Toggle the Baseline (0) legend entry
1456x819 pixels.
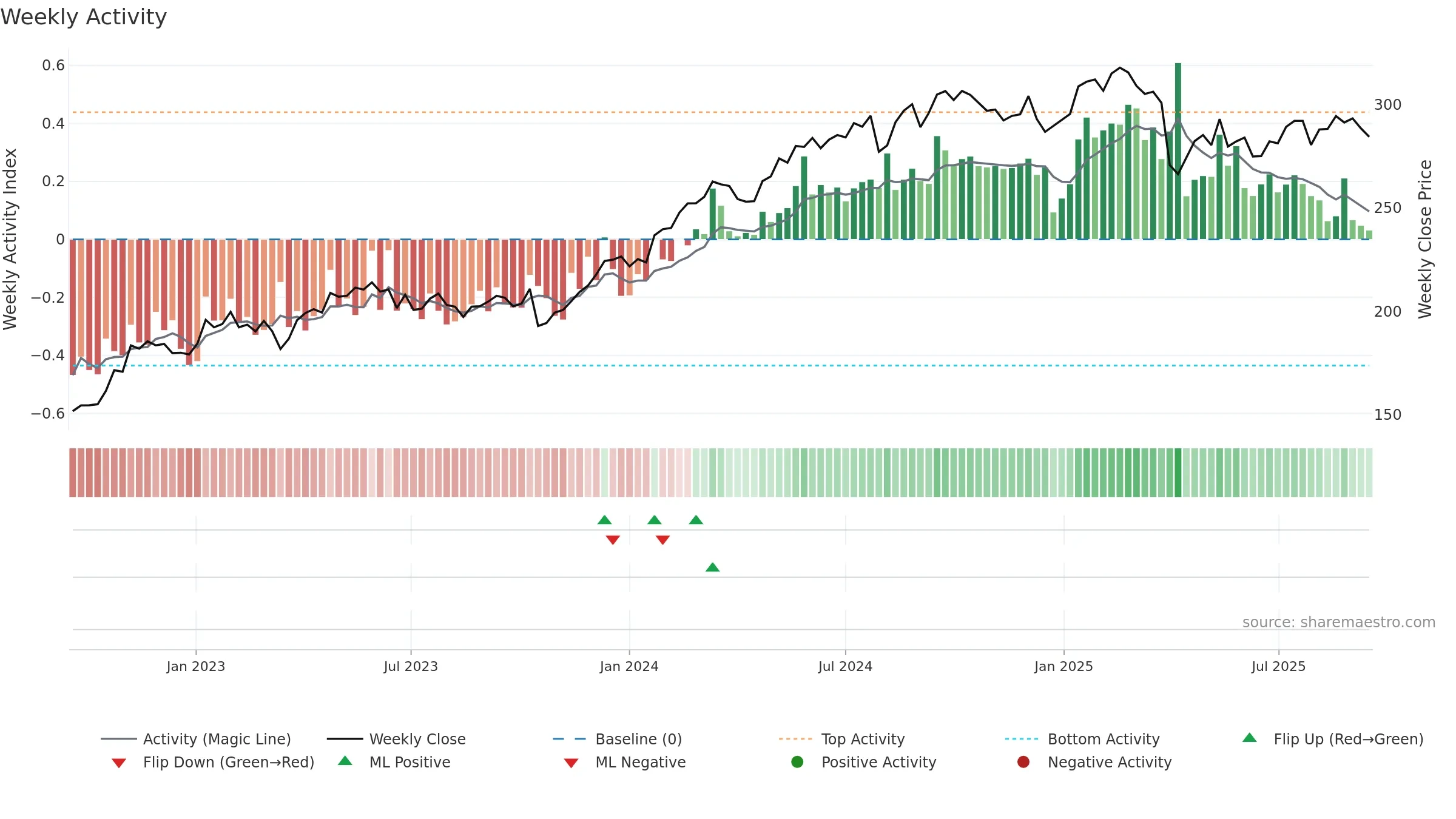pos(618,739)
